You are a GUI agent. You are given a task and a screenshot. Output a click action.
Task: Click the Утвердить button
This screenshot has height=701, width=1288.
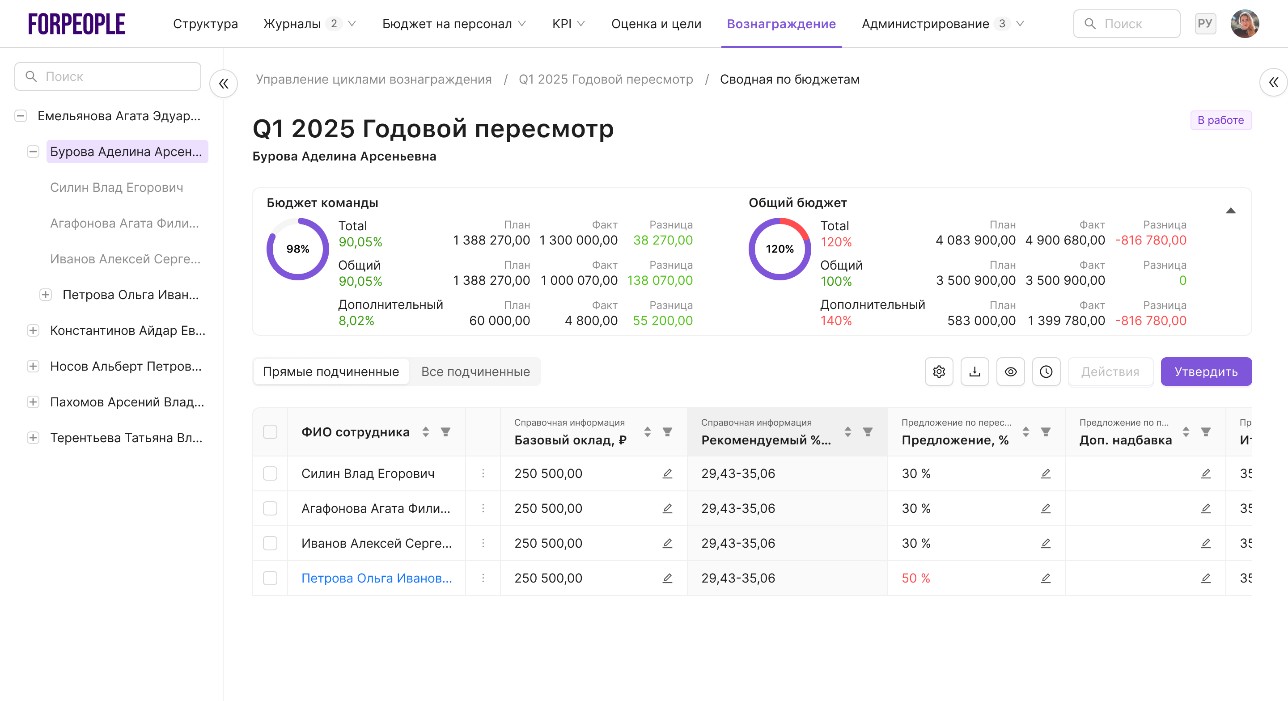[1206, 371]
